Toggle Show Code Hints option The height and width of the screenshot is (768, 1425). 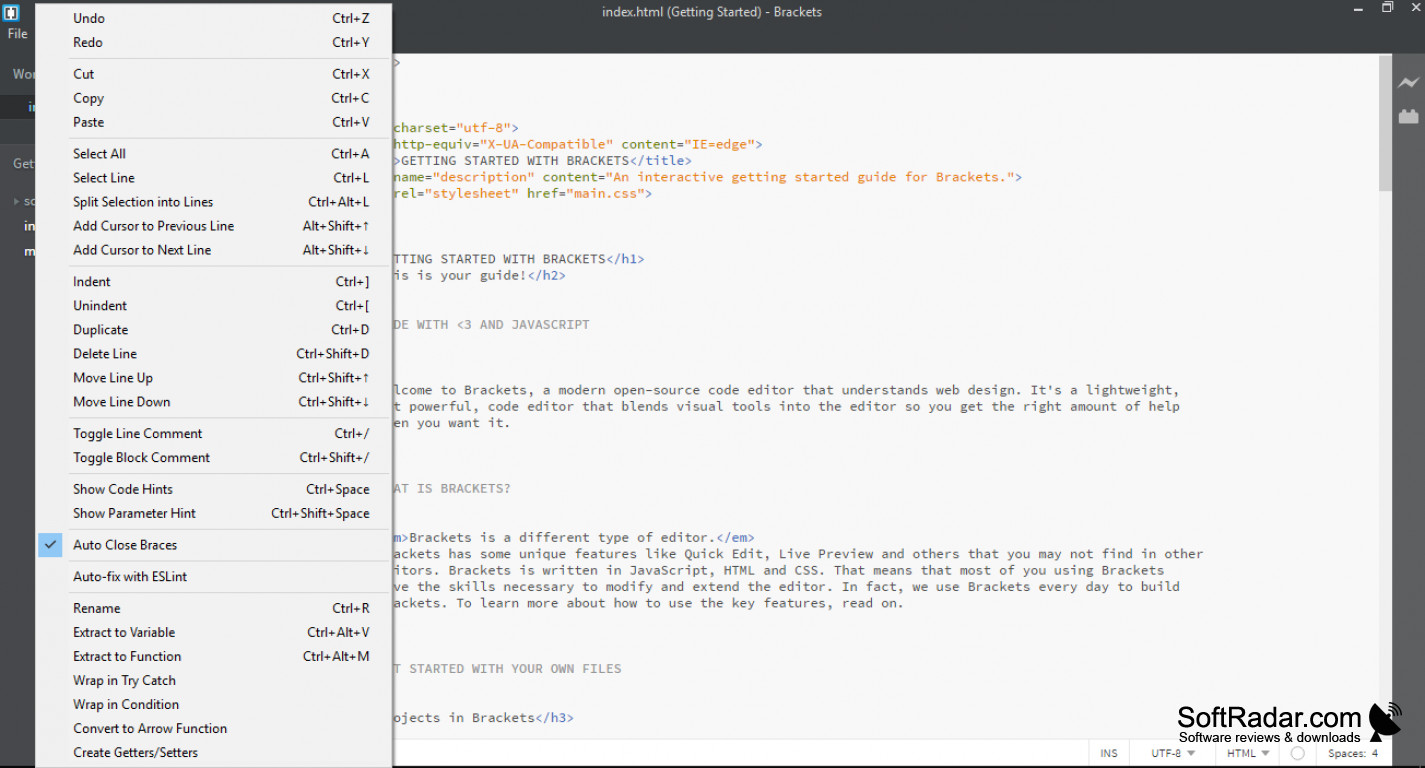[122, 489]
